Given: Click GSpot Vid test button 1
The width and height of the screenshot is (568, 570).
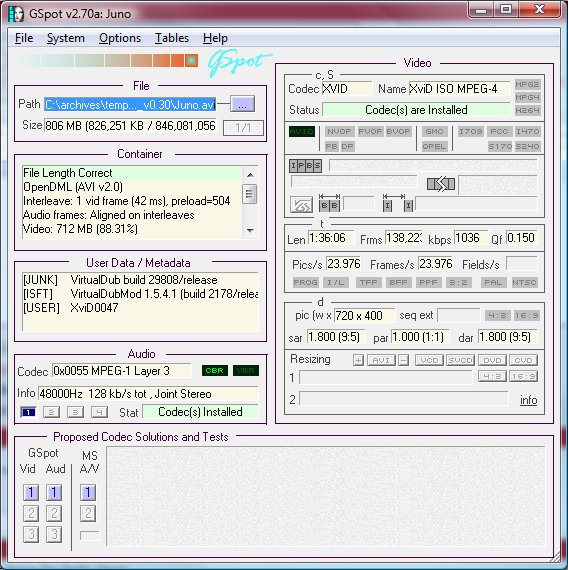Looking at the screenshot, I should tap(31, 492).
